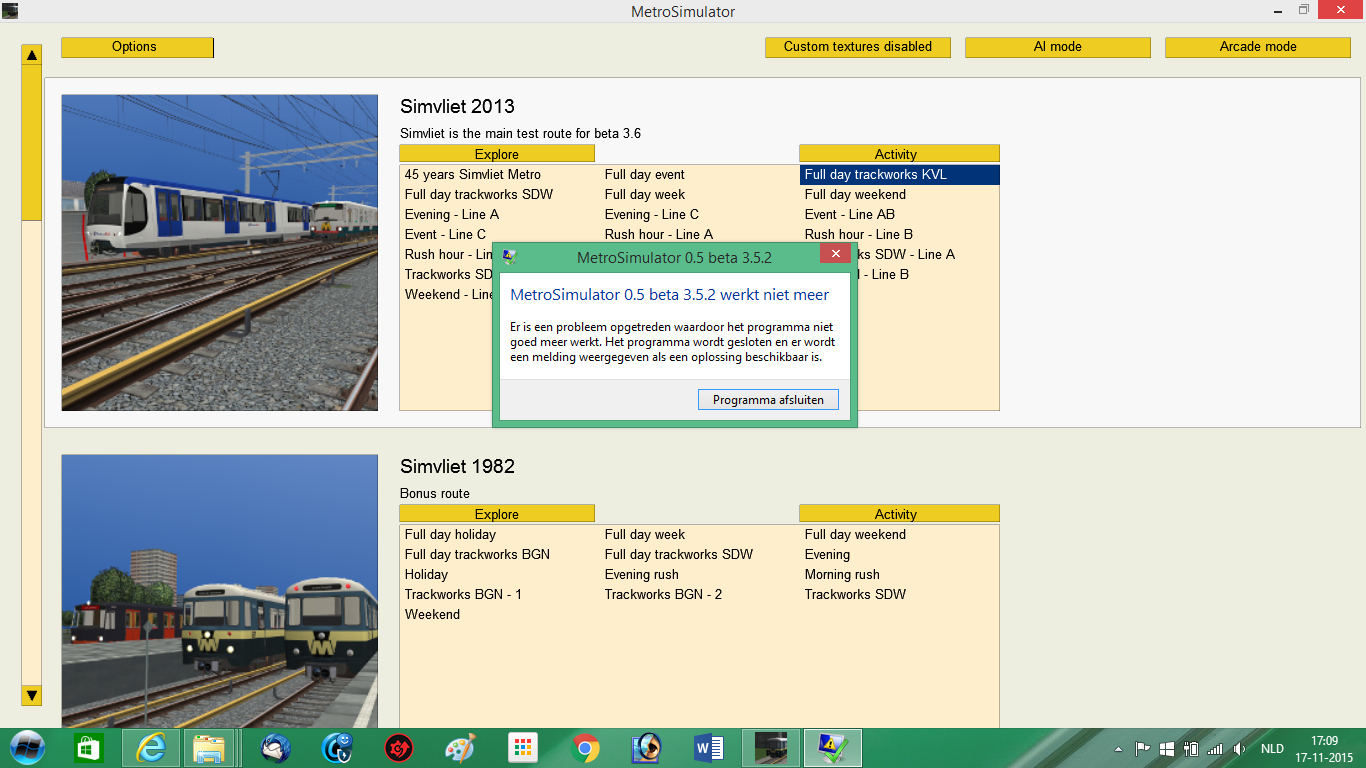The image size is (1366, 768).
Task: Click the blue smiley globe taskbar icon
Action: tap(337, 747)
